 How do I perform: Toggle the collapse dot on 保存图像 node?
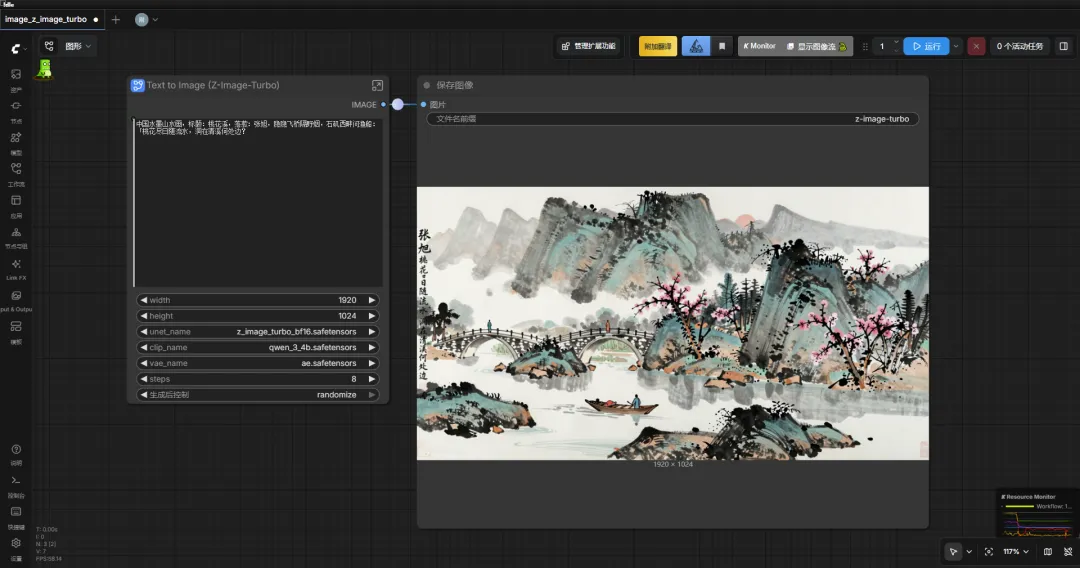[426, 86]
